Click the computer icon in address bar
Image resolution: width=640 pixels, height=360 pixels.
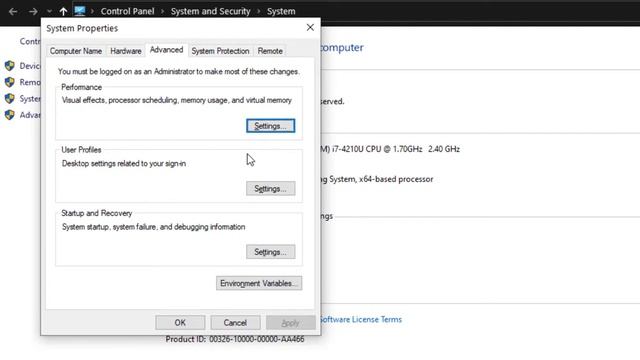80,11
